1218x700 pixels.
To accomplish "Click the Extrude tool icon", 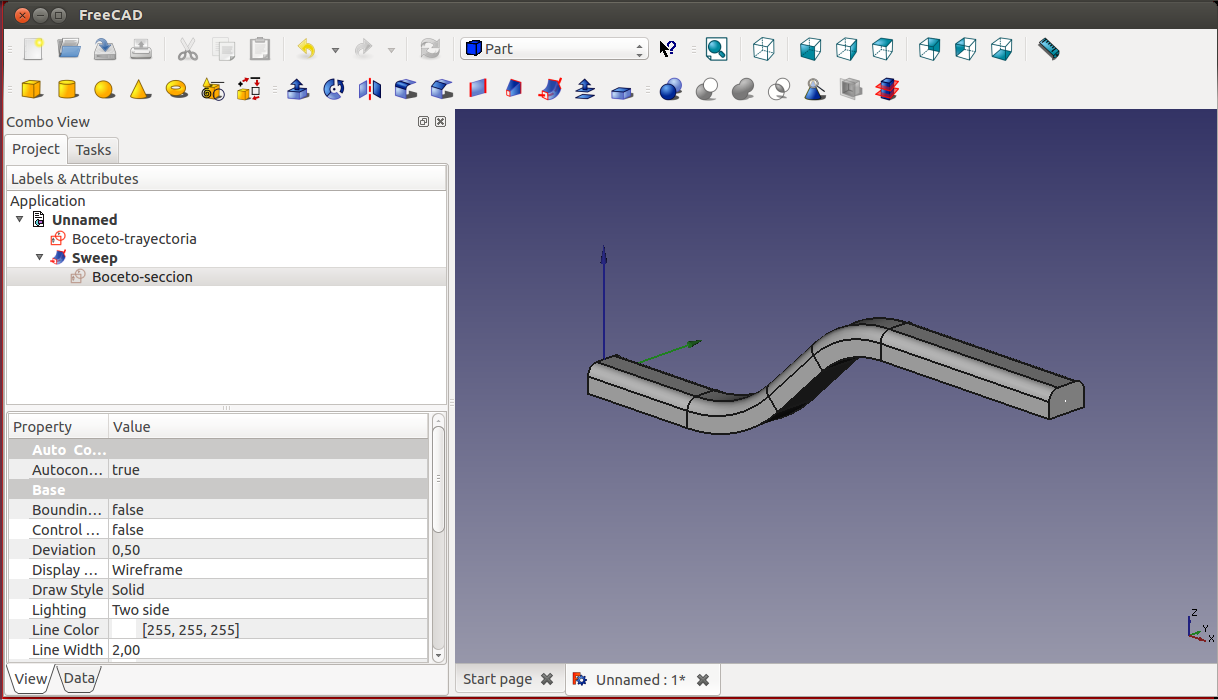I will [297, 90].
